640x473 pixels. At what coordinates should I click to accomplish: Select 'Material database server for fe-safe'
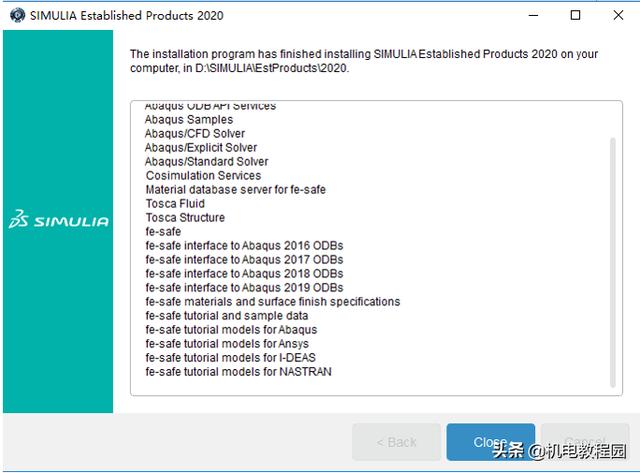[x=236, y=189]
